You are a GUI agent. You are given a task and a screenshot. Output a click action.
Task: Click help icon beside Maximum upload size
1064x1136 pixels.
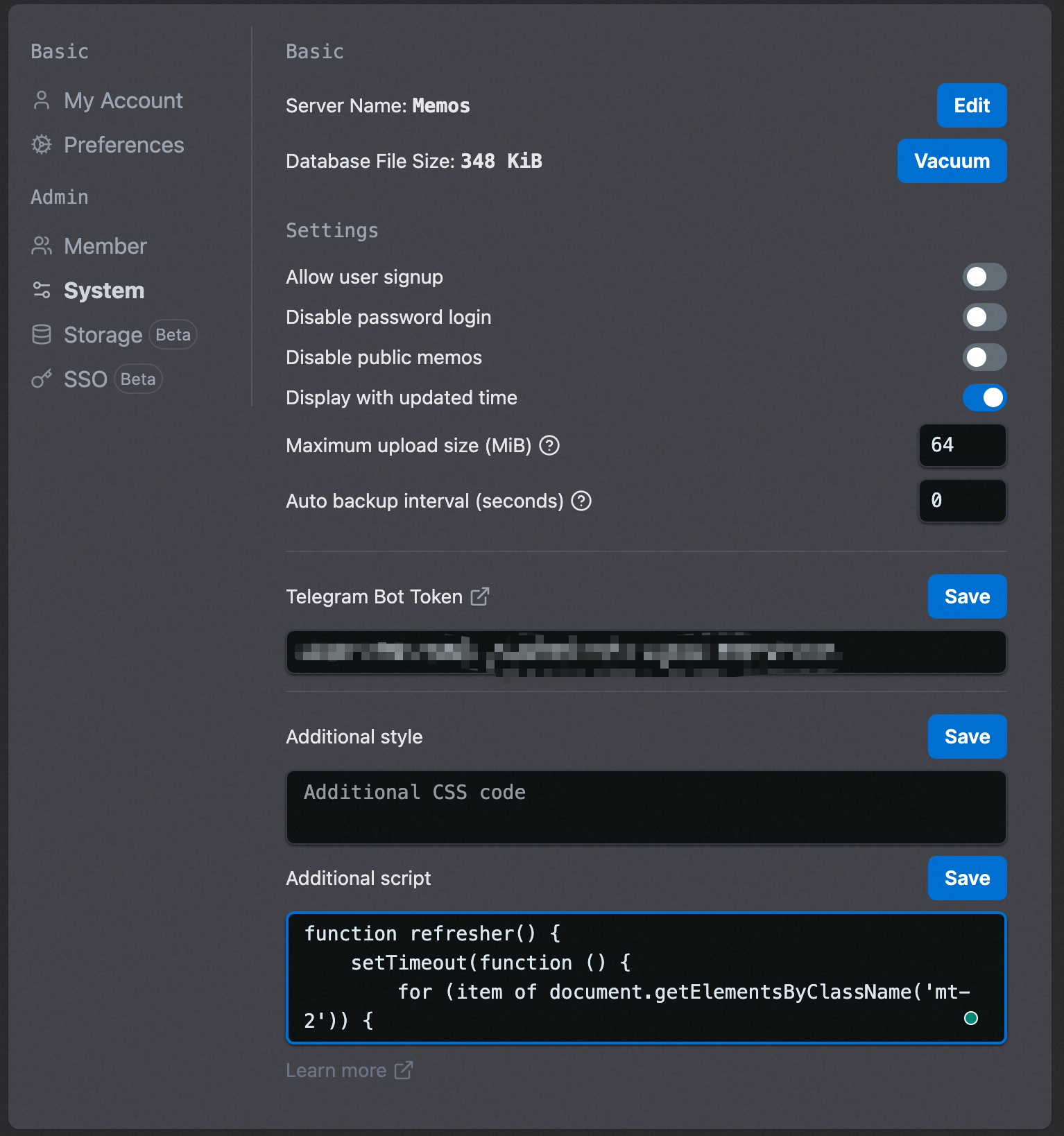549,445
